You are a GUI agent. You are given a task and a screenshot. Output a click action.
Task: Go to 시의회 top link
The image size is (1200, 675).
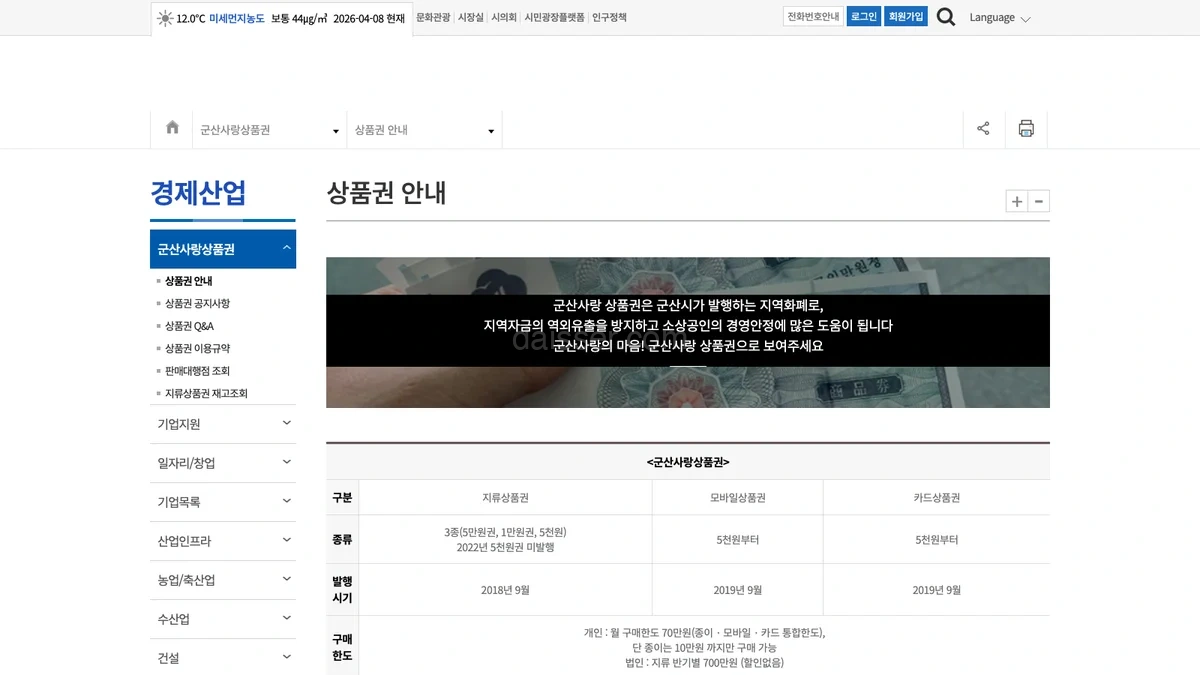pyautogui.click(x=504, y=18)
